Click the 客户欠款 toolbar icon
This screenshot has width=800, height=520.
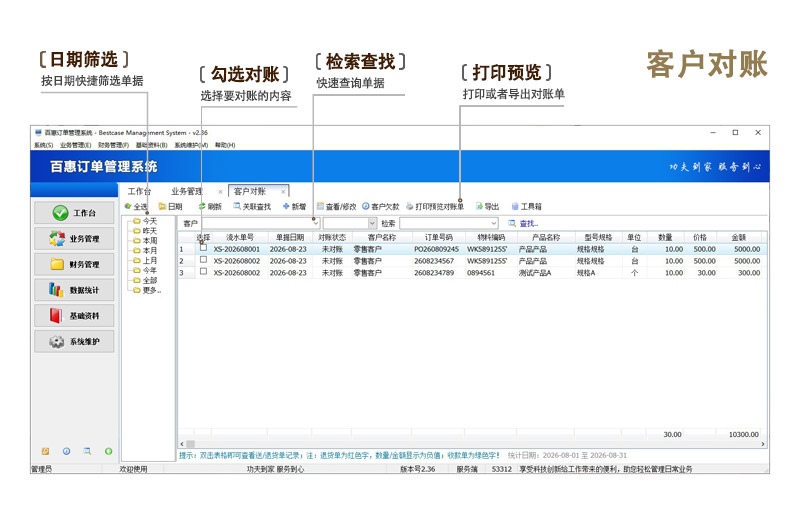pyautogui.click(x=366, y=206)
